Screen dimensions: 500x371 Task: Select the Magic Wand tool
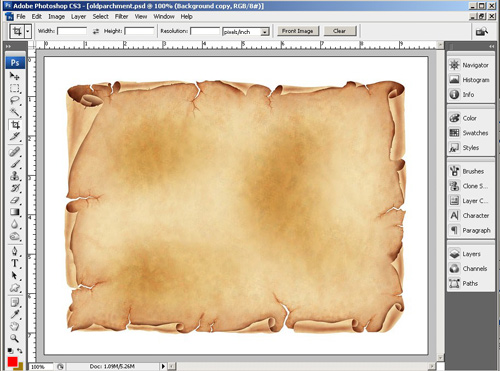point(14,112)
